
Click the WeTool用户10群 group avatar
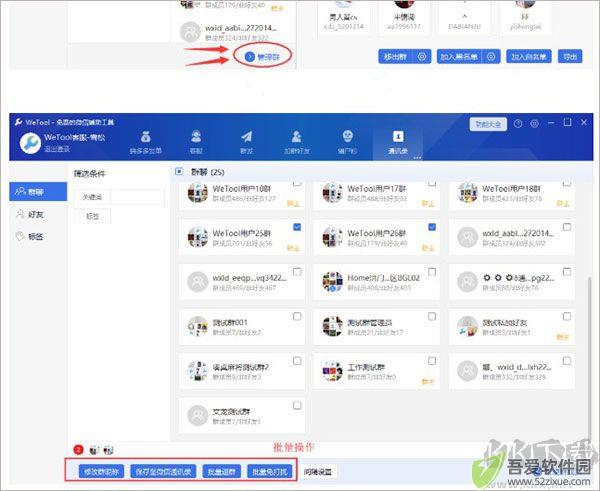(x=198, y=193)
